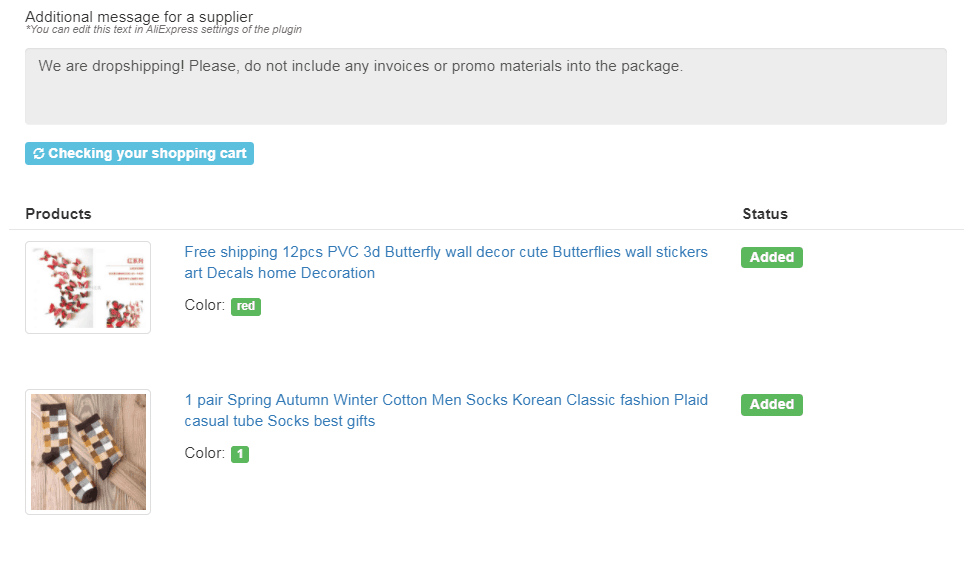Click 'casual tube Socks best gifts' title text
This screenshot has width=978, height=562.
click(279, 421)
